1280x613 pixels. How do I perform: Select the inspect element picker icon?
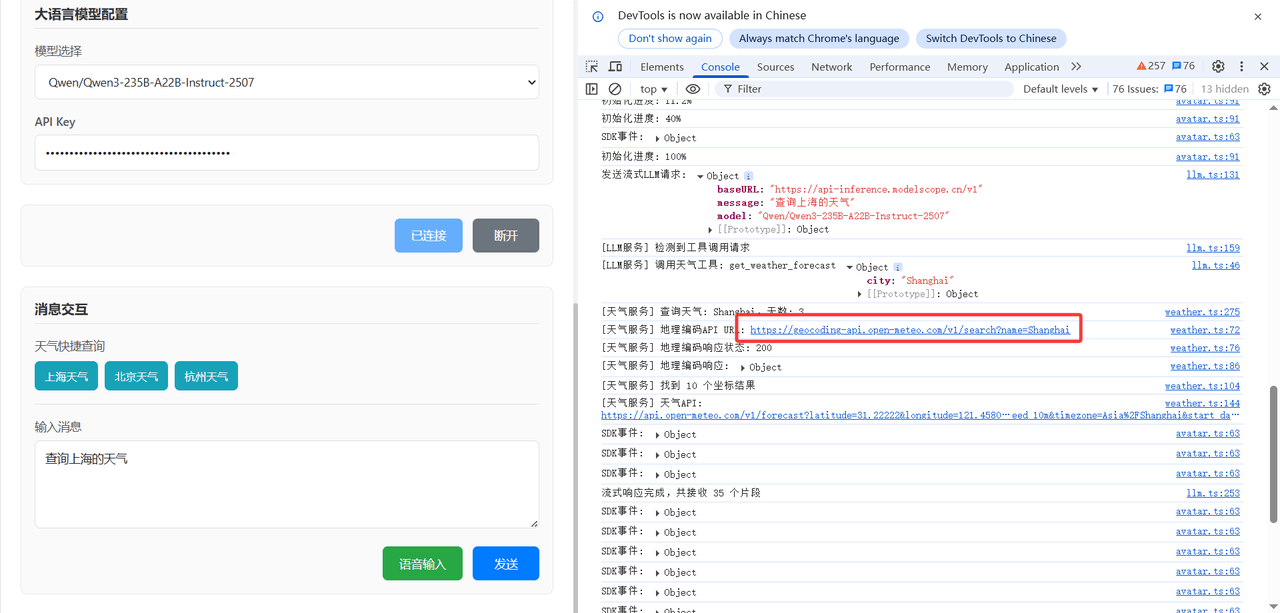point(592,67)
